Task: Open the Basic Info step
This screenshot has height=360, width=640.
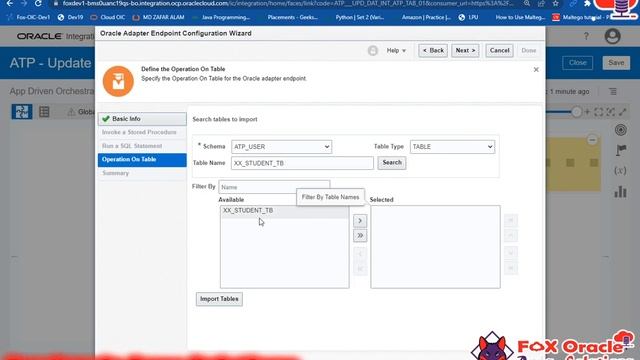Action: click(142, 119)
